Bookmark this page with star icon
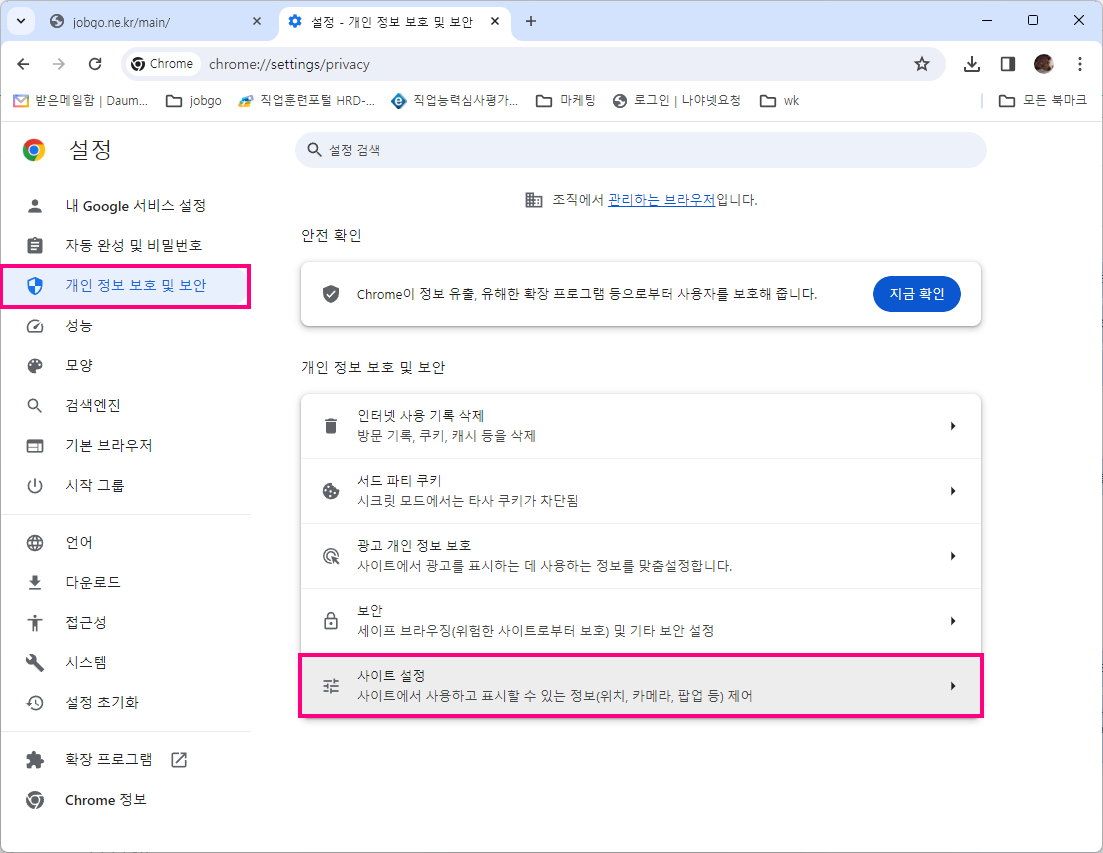This screenshot has width=1103, height=853. pos(922,64)
